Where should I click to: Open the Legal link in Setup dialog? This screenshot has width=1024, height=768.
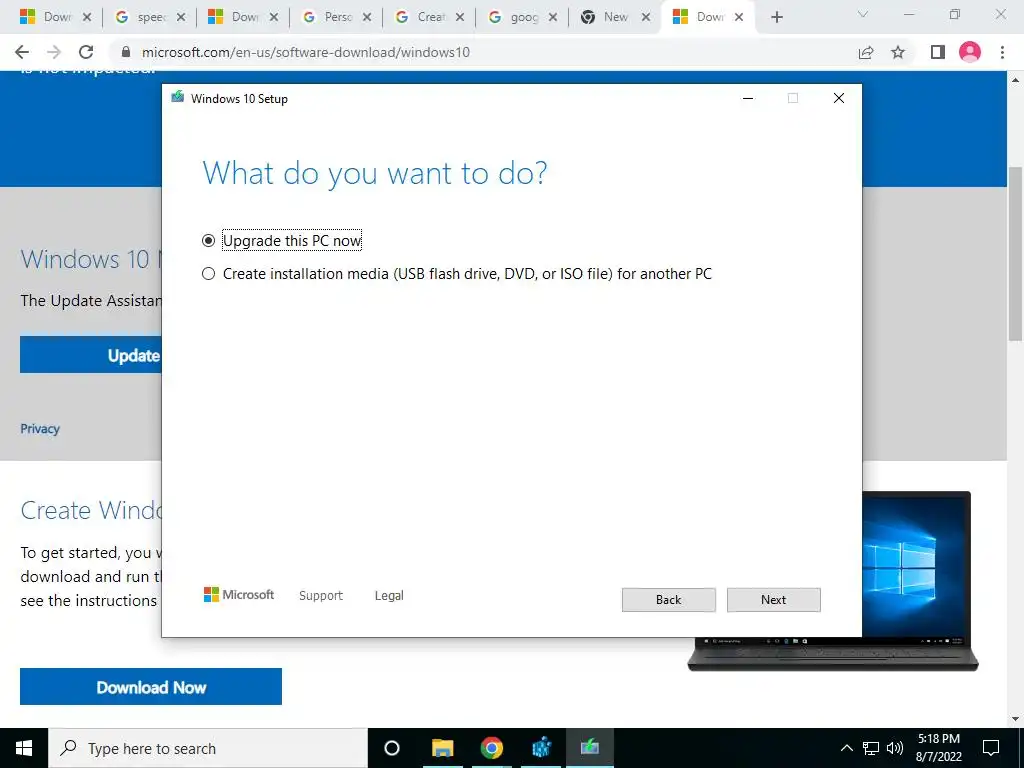pos(389,596)
